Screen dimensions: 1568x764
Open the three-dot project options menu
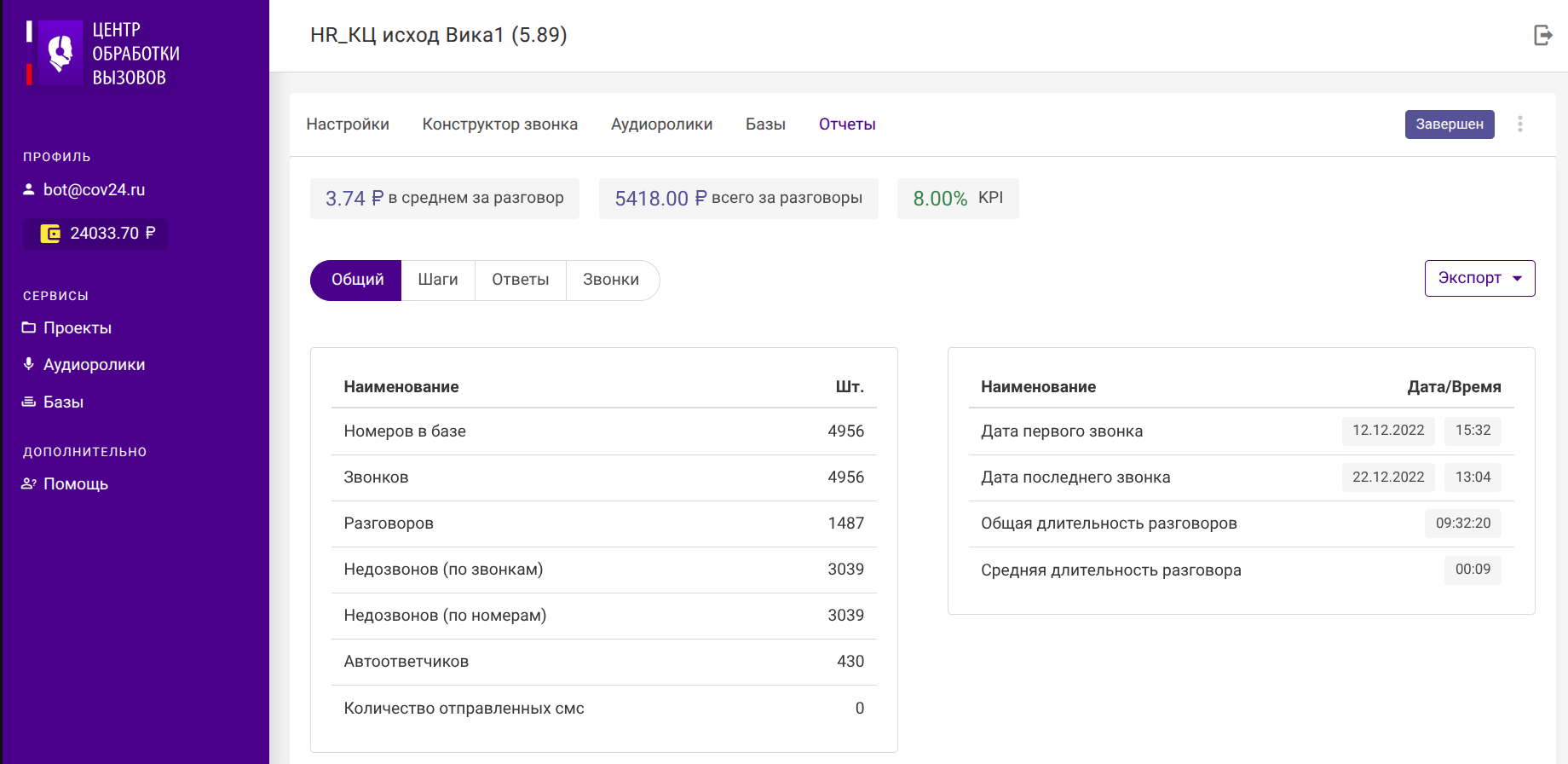coord(1520,124)
